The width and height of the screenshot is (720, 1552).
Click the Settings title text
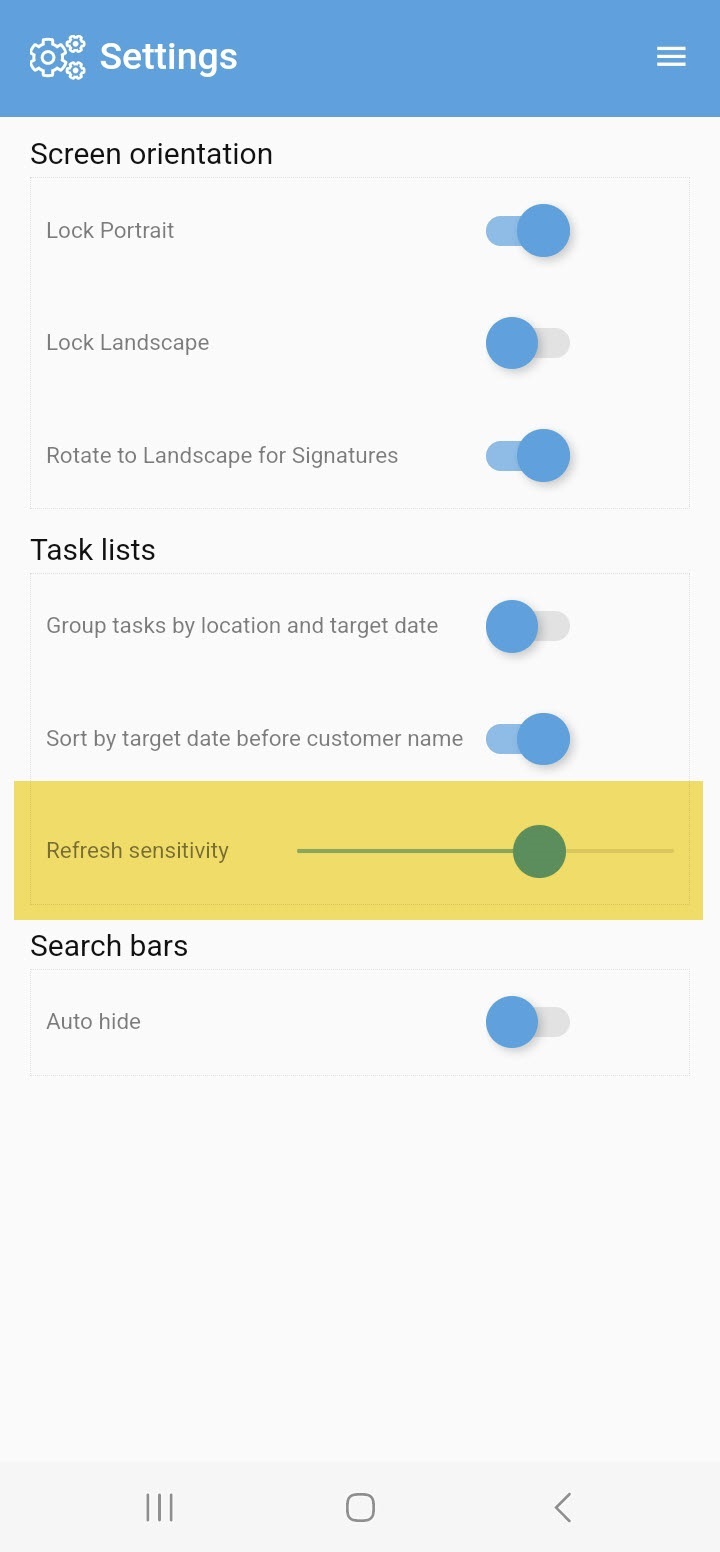(x=168, y=57)
